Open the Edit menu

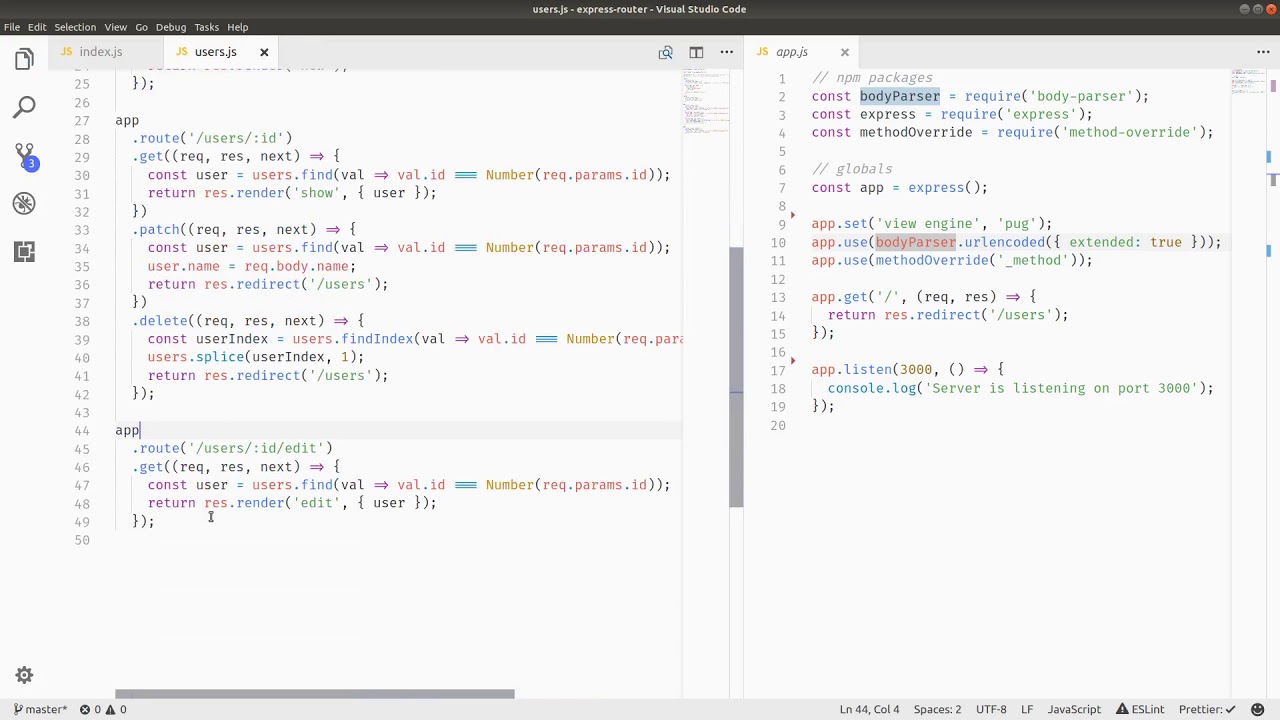click(37, 27)
